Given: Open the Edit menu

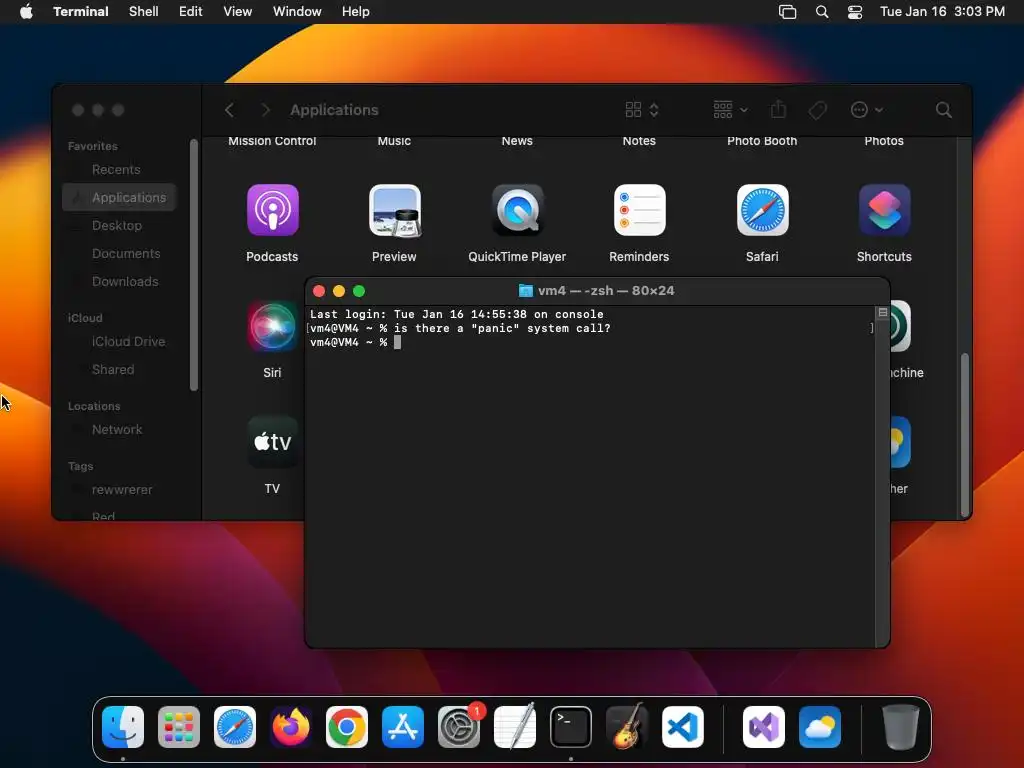Looking at the screenshot, I should point(191,12).
